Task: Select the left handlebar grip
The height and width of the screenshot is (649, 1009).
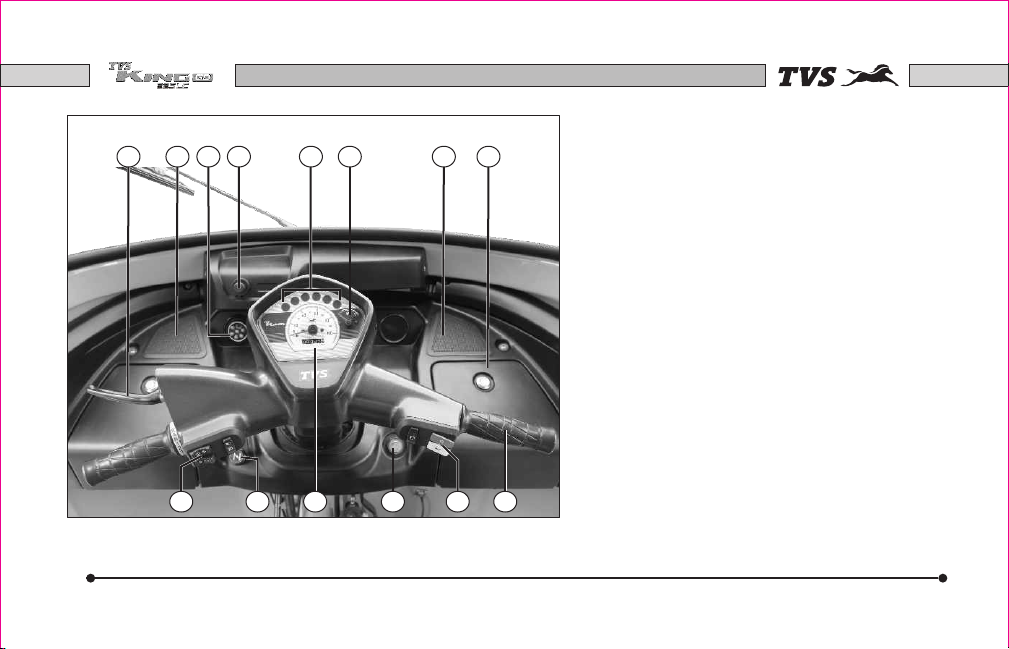Action: (x=127, y=455)
